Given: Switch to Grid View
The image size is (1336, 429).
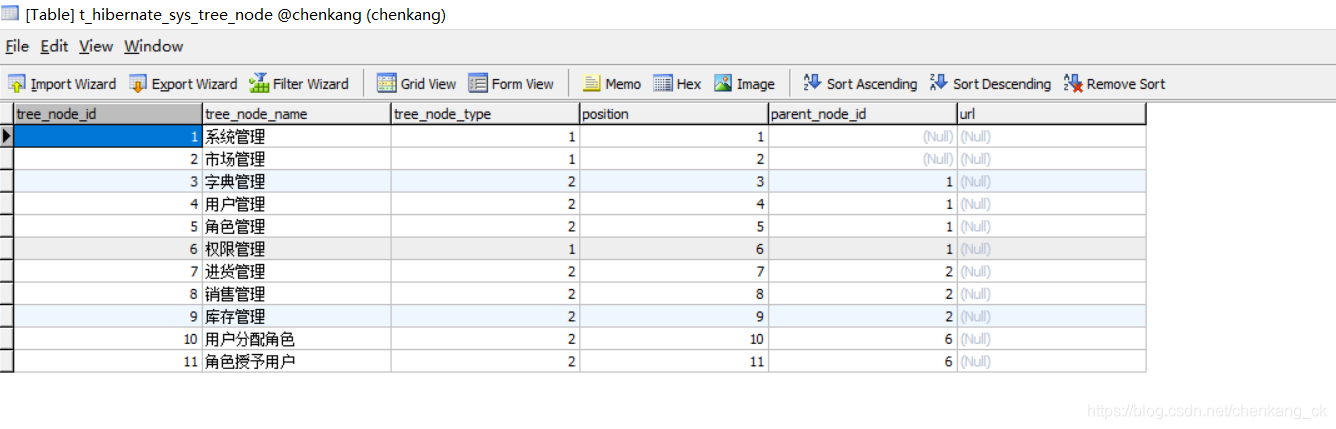Looking at the screenshot, I should 416,84.
